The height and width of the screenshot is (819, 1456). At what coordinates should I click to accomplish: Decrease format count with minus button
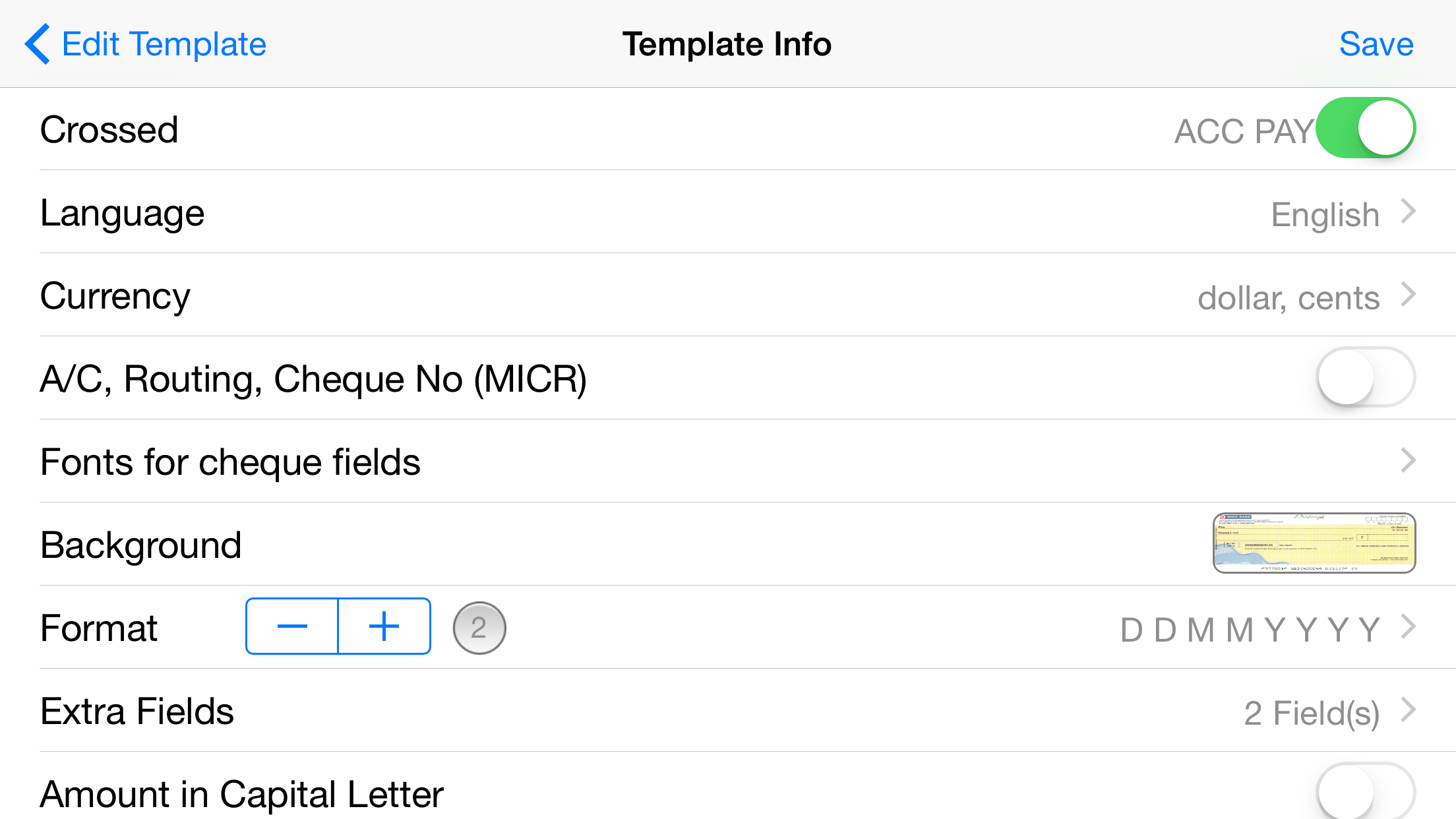pyautogui.click(x=292, y=626)
